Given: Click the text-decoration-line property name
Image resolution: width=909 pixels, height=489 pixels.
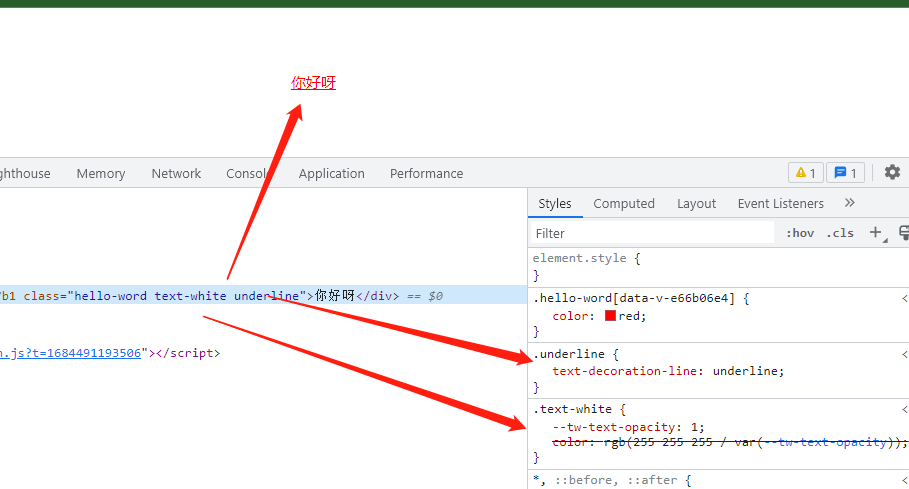Looking at the screenshot, I should tap(624, 371).
